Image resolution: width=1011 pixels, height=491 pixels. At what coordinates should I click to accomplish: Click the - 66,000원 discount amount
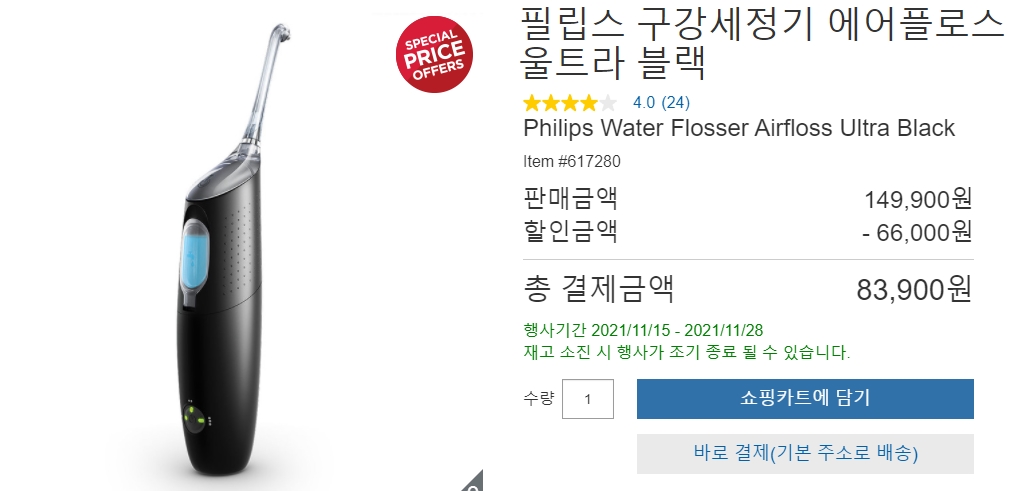[918, 232]
